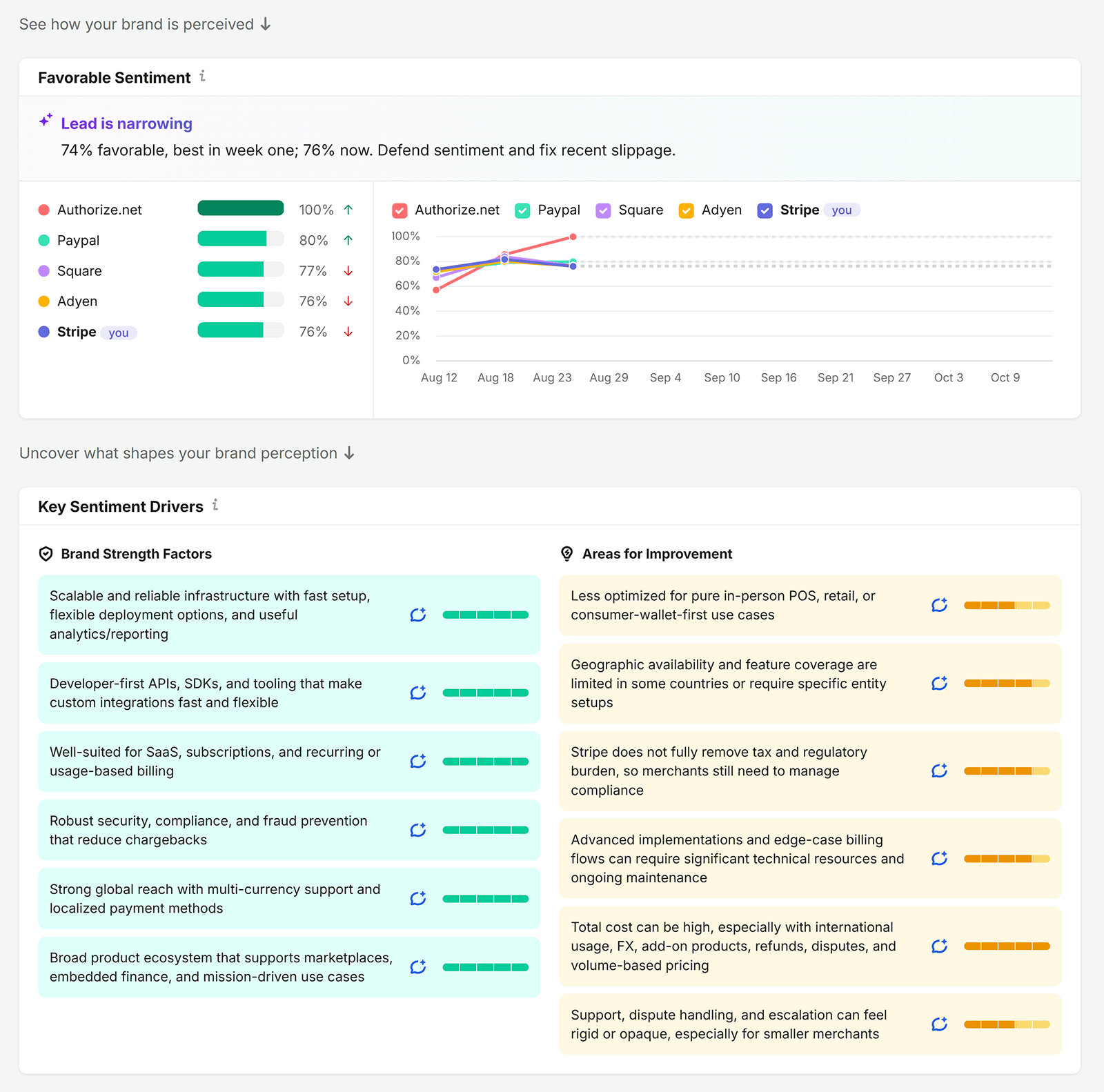The width and height of the screenshot is (1104, 1092).
Task: Toggle the Adyen chart legend checkbox
Action: click(686, 210)
